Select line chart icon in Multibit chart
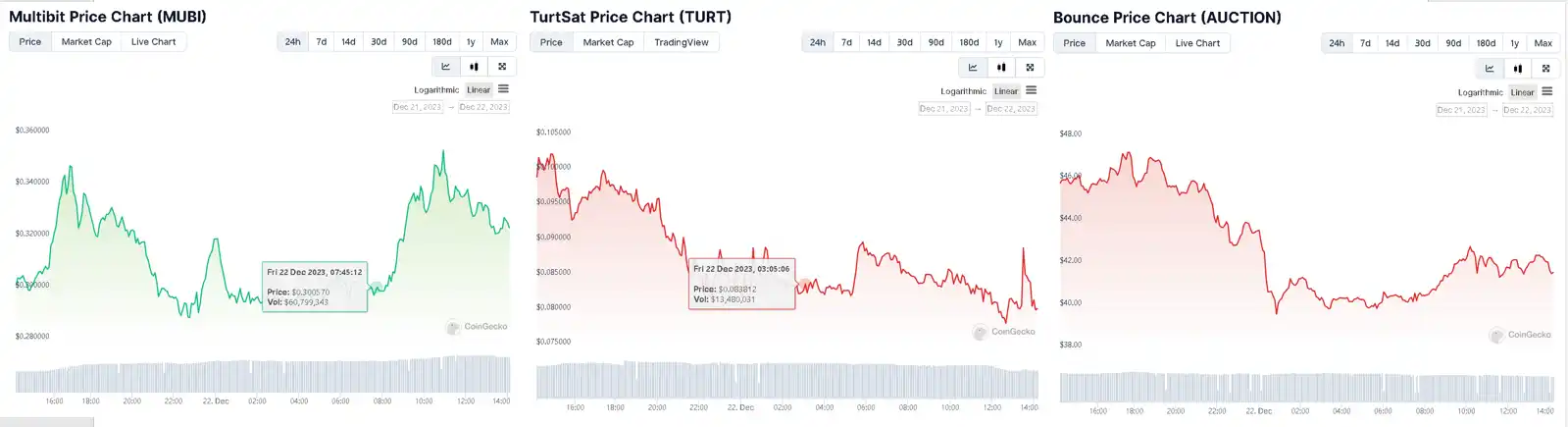 tap(446, 67)
